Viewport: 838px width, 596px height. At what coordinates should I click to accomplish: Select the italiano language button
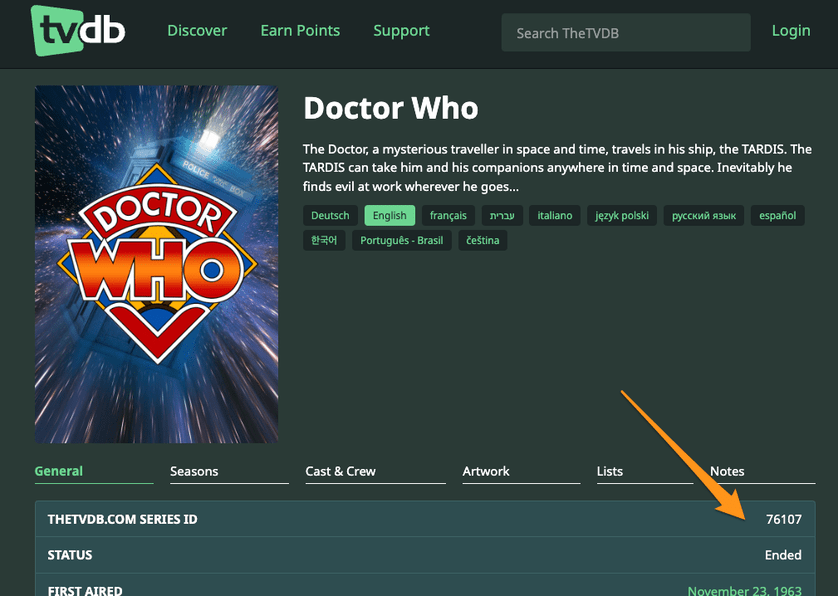tap(555, 215)
